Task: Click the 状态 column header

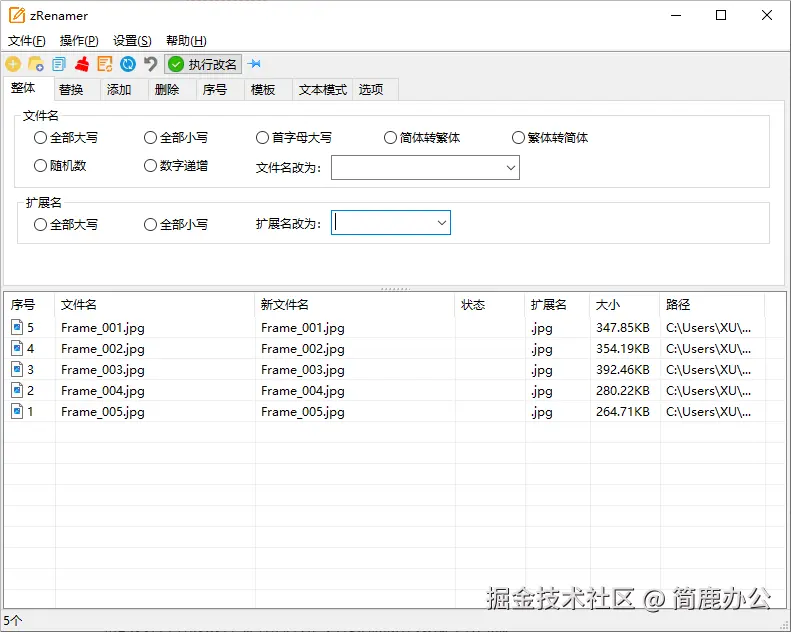Action: pos(490,305)
